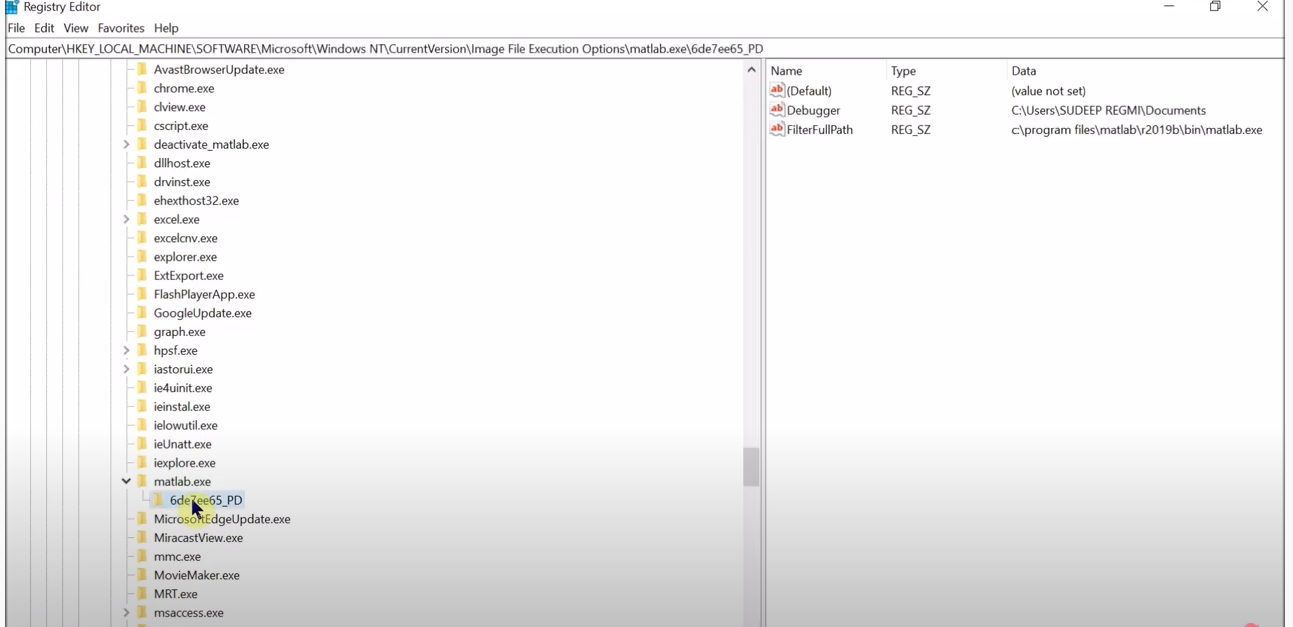The height and width of the screenshot is (627, 1293).
Task: Click the FilterFullPath data matlab.exe path
Action: pos(1136,130)
